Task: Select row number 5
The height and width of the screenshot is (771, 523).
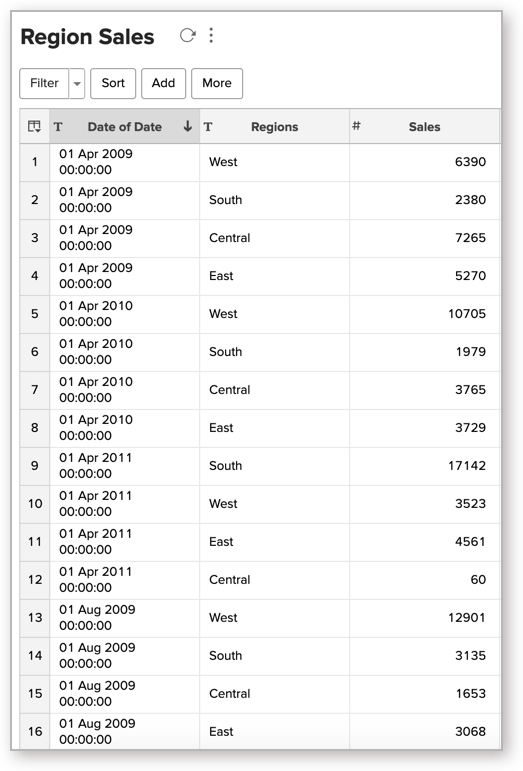Action: [x=34, y=314]
